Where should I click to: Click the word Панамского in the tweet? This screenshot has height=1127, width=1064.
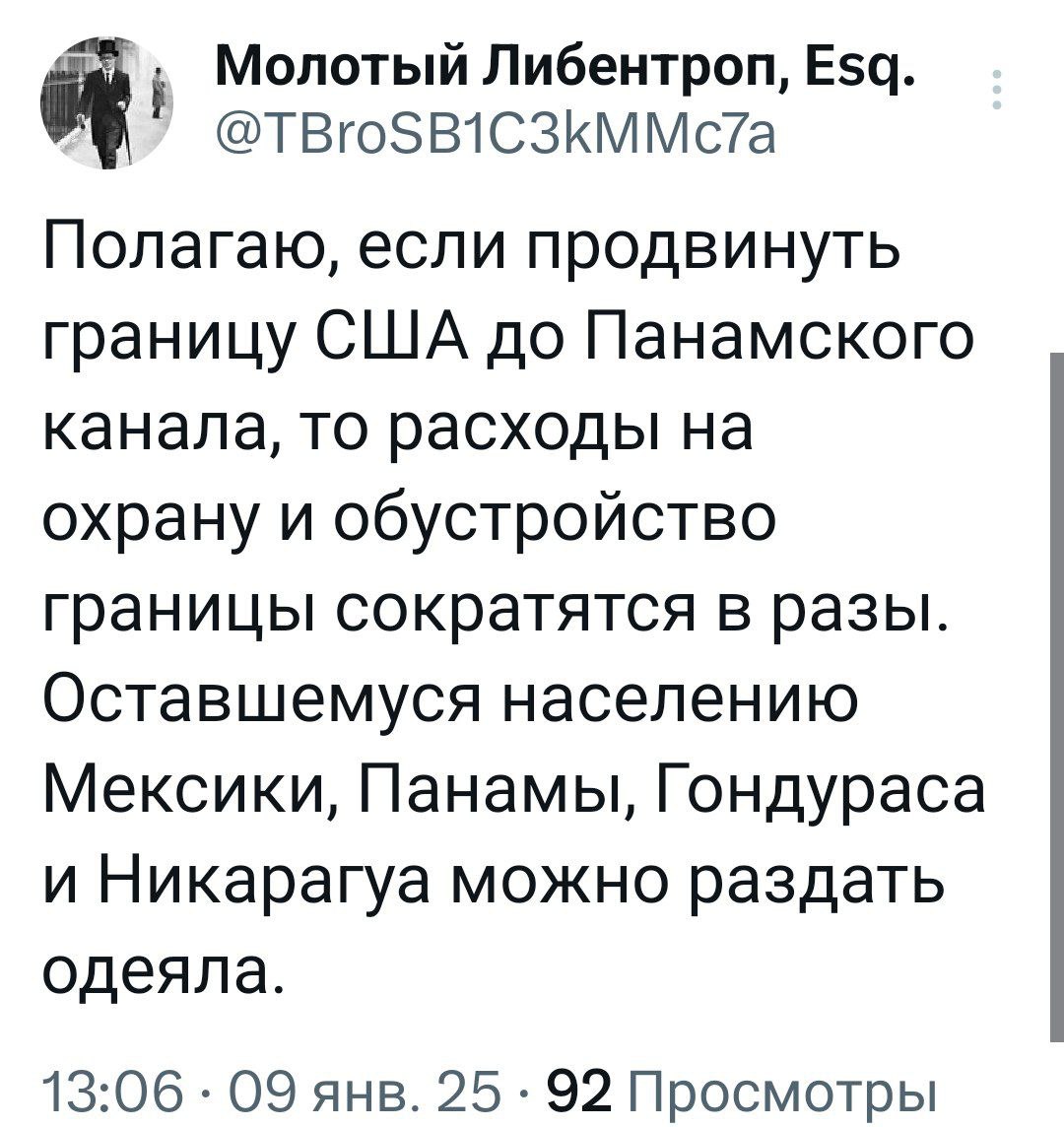(780, 339)
